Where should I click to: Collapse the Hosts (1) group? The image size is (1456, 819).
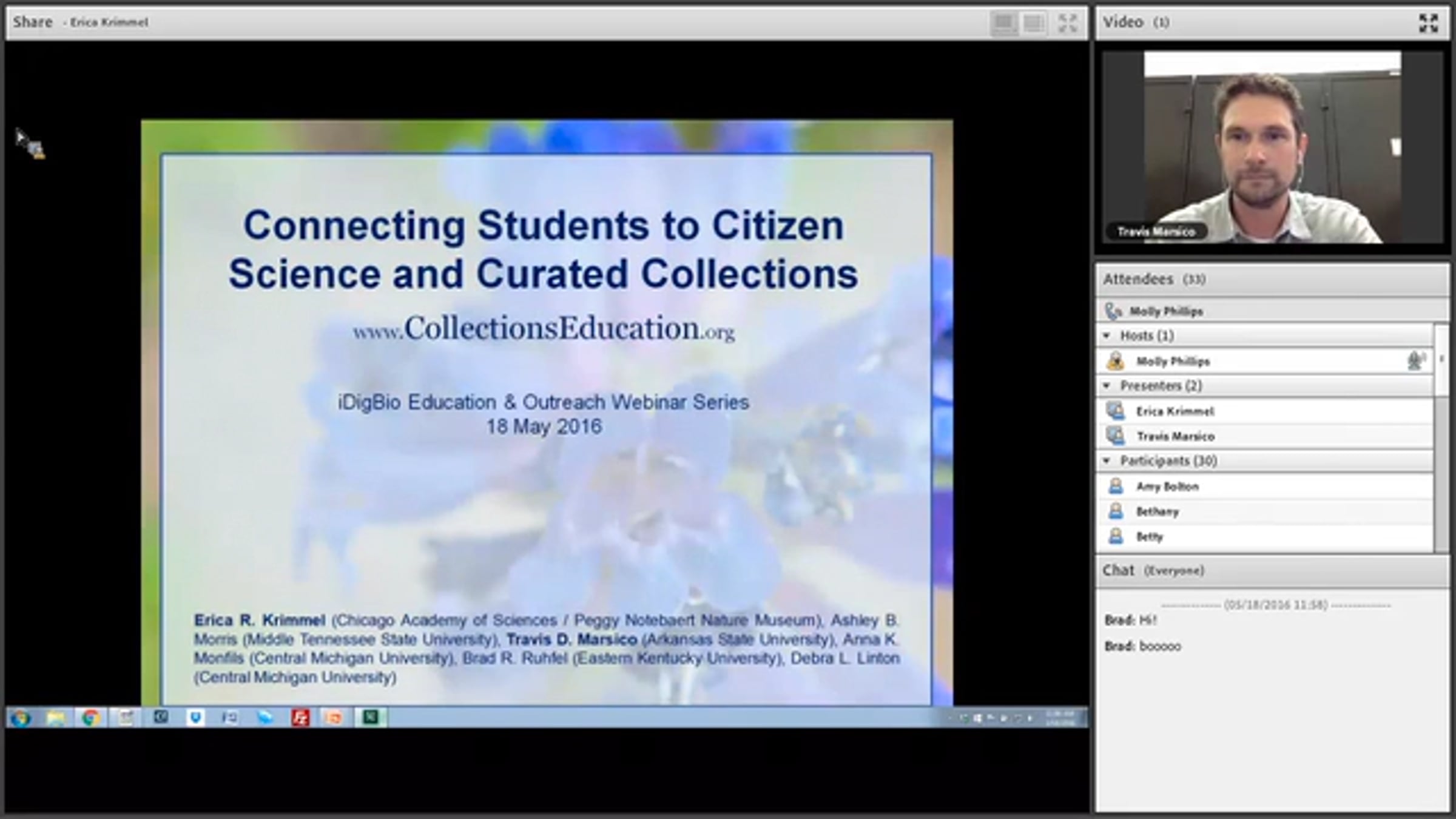(1107, 335)
